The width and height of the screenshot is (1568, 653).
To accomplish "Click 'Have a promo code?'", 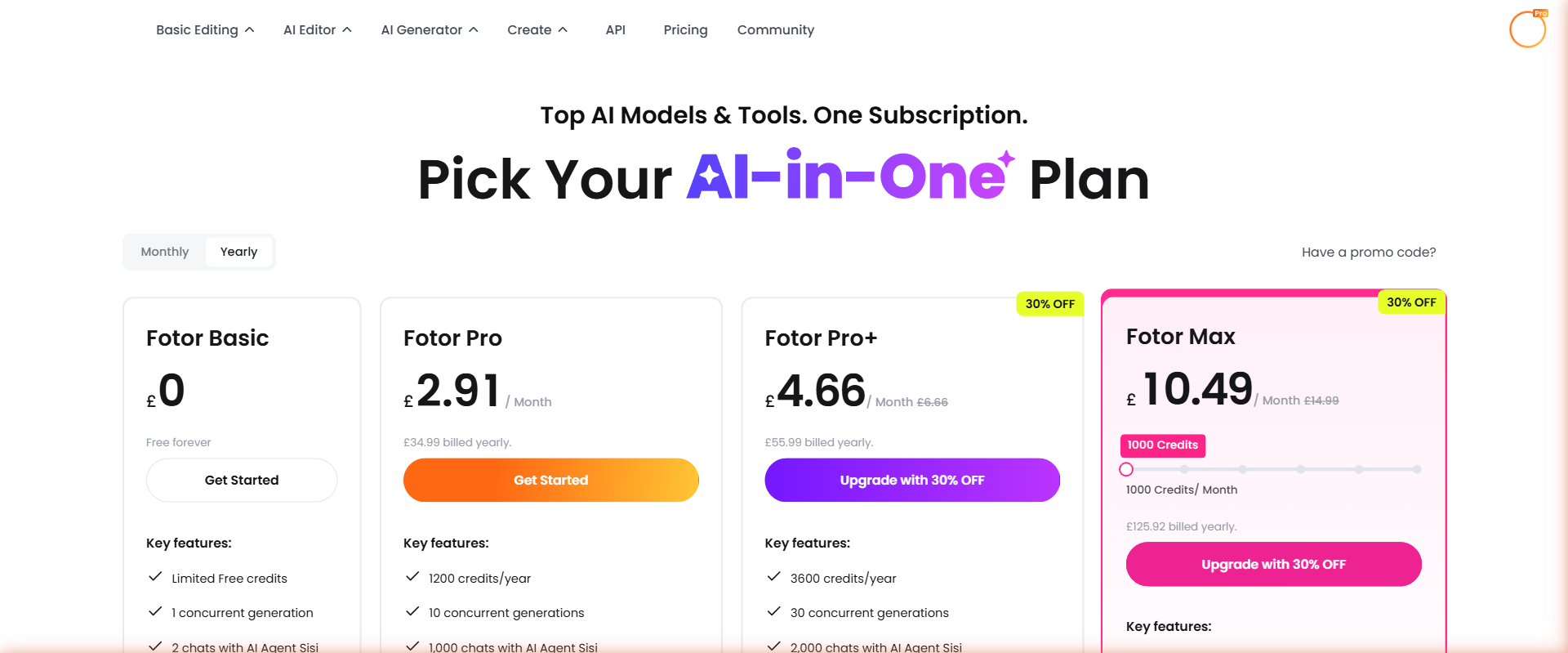I will point(1369,252).
